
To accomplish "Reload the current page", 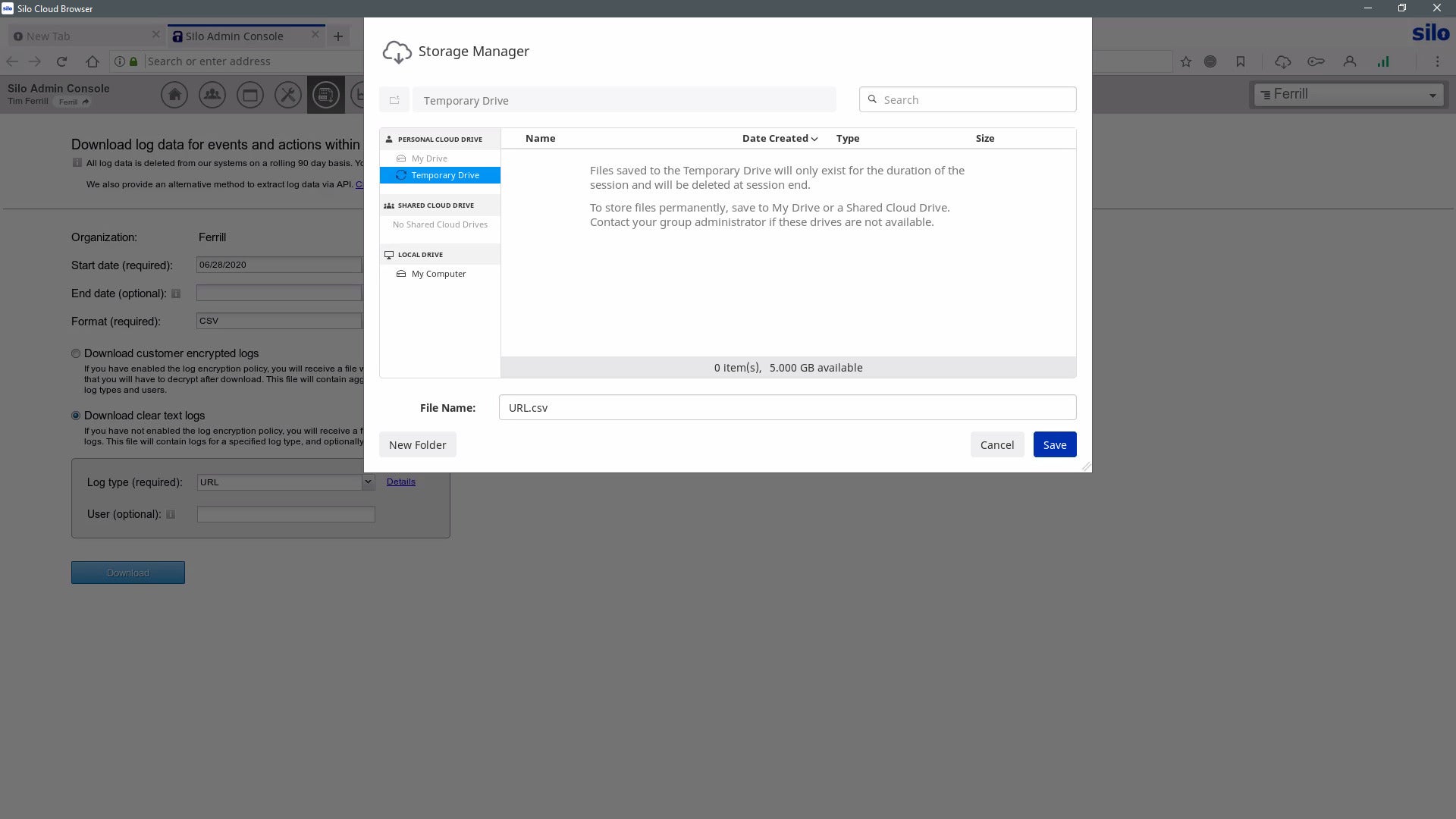I will 62,61.
